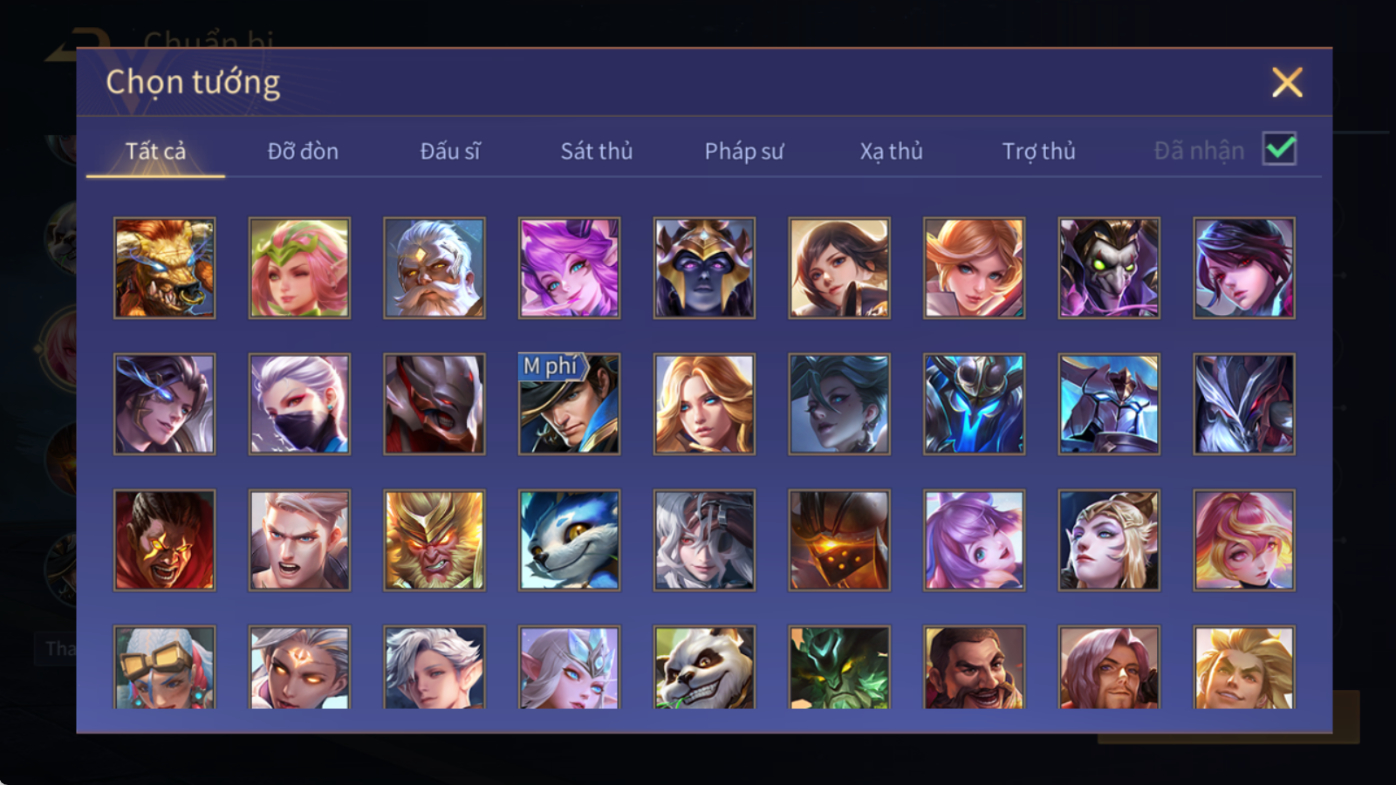
Task: Select the hero with goggles on head
Action: point(164,667)
